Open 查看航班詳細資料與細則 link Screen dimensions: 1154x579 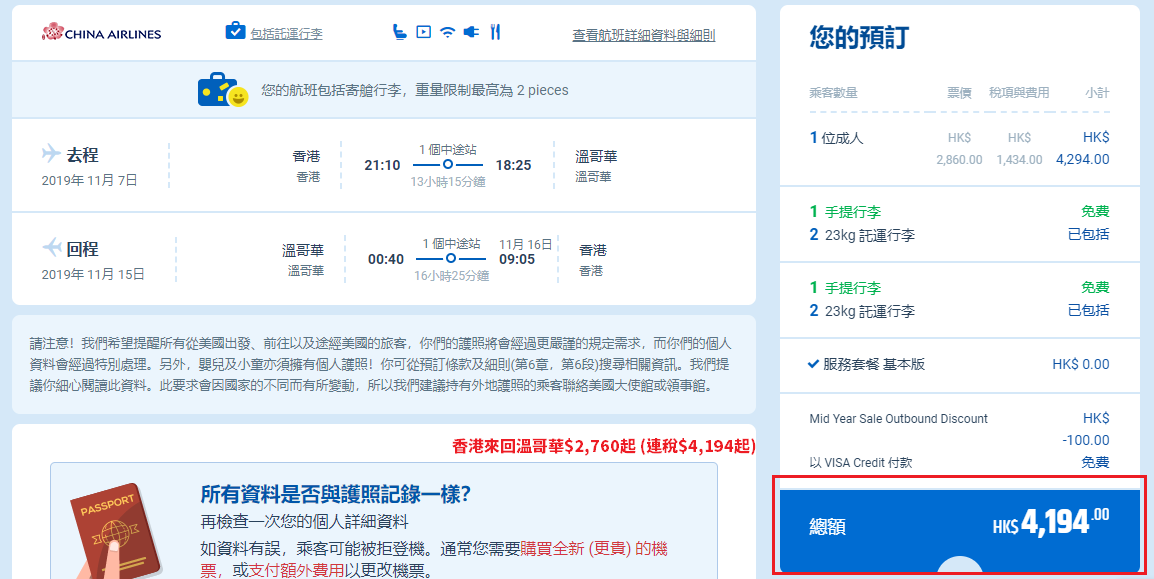click(x=644, y=35)
